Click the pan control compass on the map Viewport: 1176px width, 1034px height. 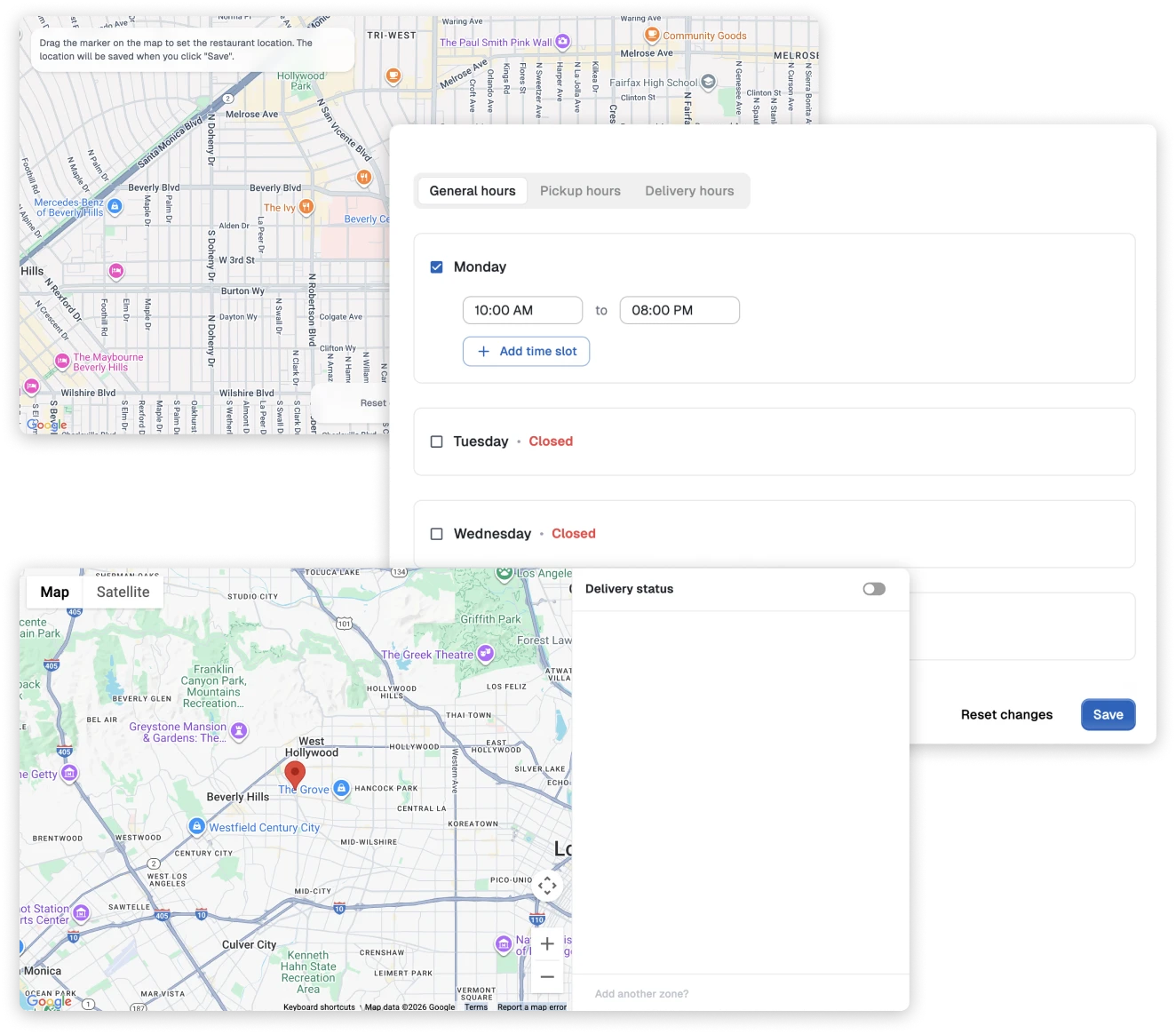(547, 885)
